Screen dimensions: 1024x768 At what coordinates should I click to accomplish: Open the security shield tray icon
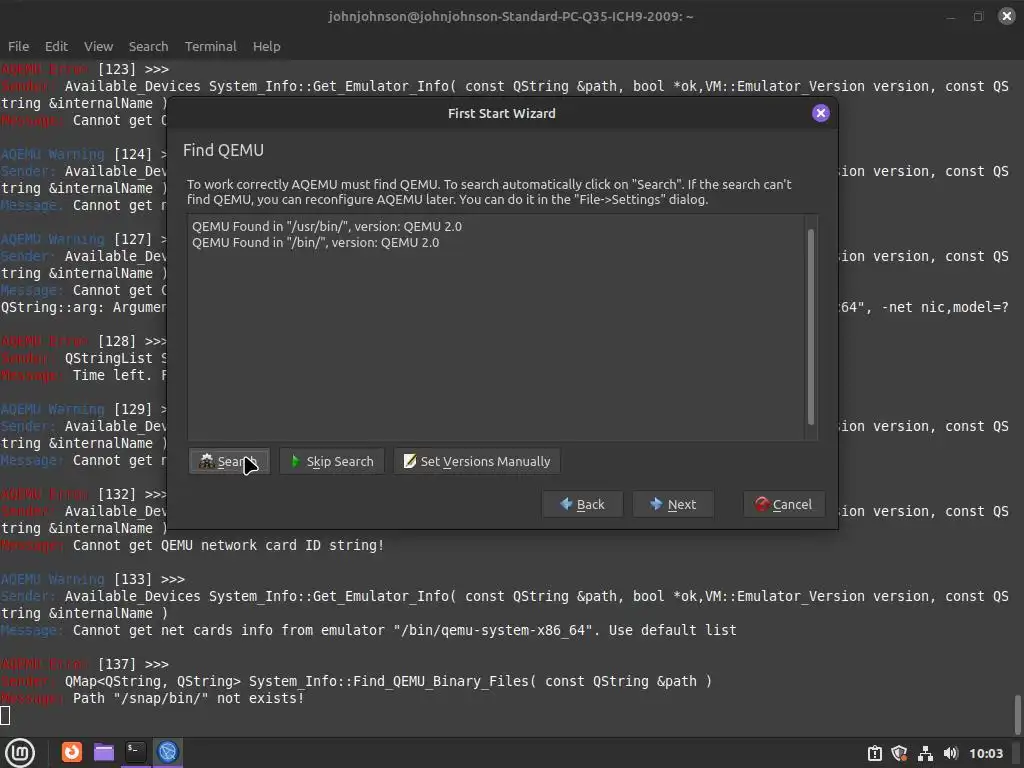point(900,754)
